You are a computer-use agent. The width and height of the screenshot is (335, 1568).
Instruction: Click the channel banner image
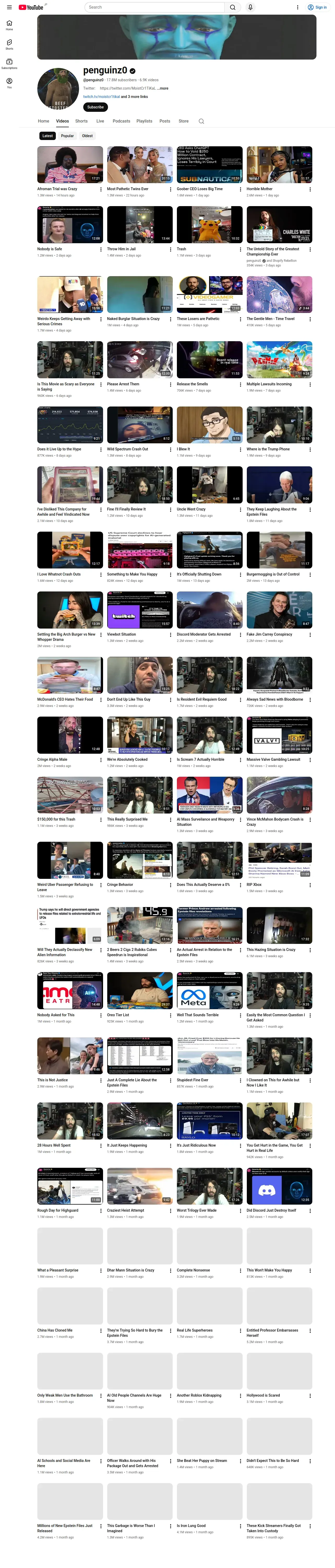pyautogui.click(x=177, y=37)
